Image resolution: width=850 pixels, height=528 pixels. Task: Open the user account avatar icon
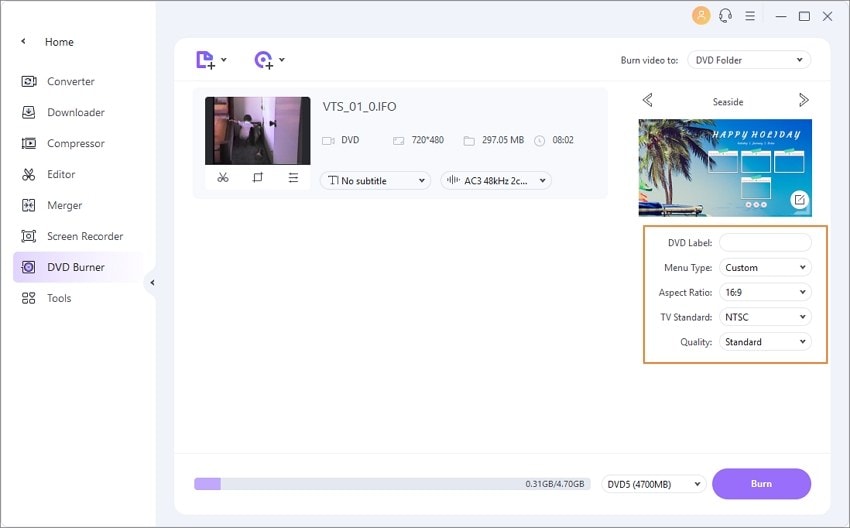(701, 16)
